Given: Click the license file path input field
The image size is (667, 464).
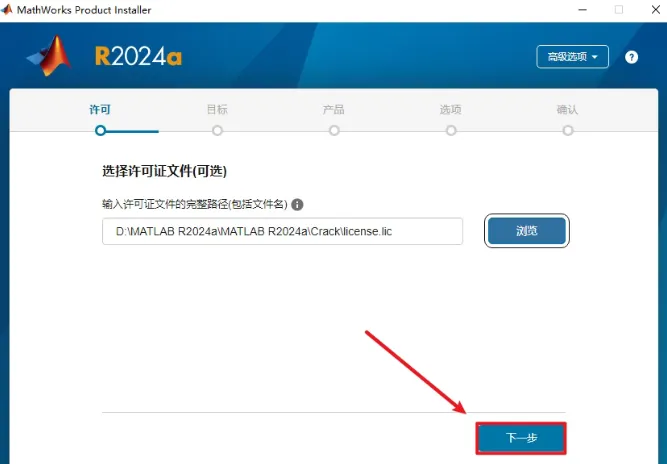Looking at the screenshot, I should [282, 231].
